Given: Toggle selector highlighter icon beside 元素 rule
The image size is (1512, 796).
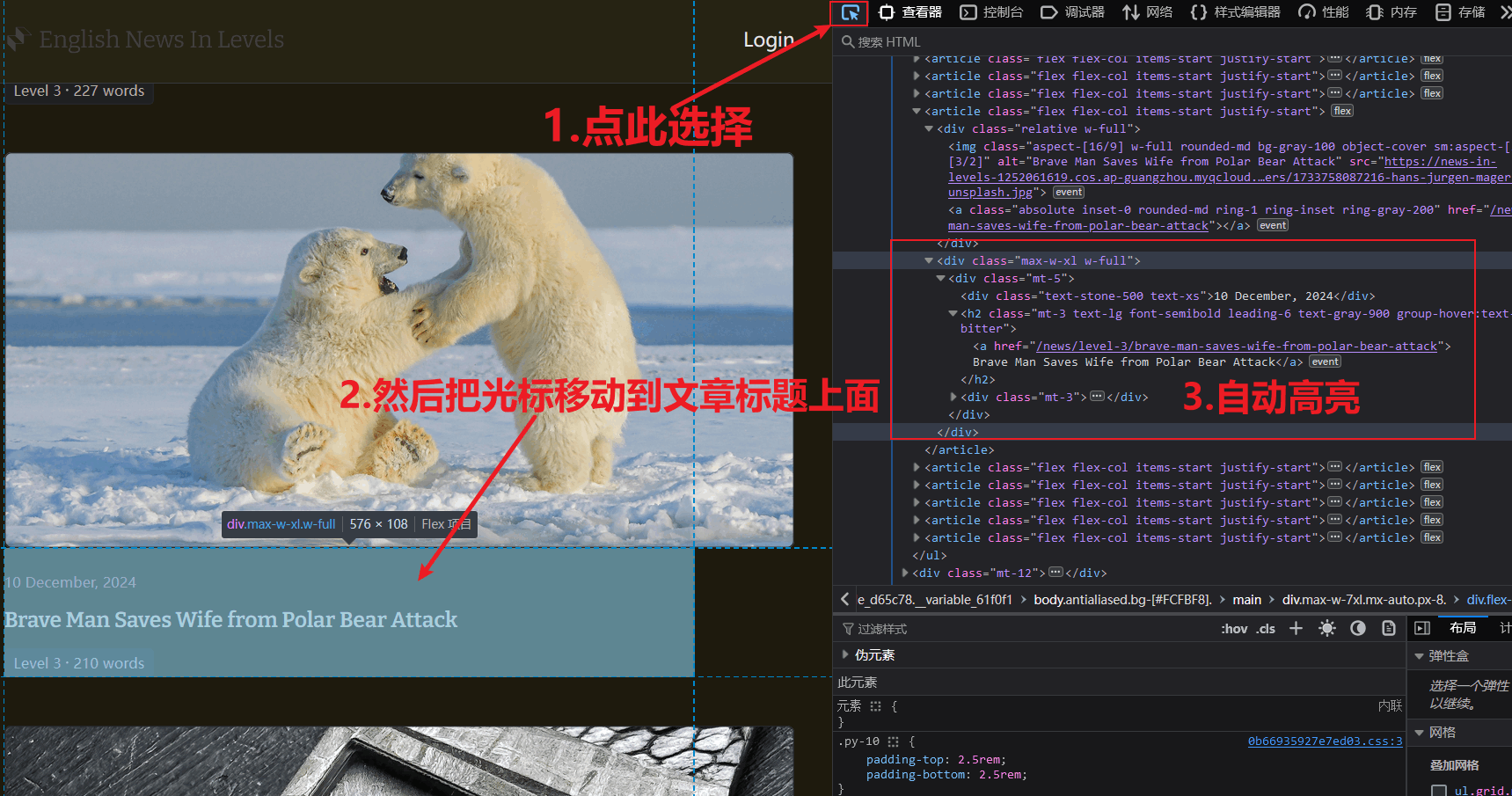Looking at the screenshot, I should coord(875,706).
